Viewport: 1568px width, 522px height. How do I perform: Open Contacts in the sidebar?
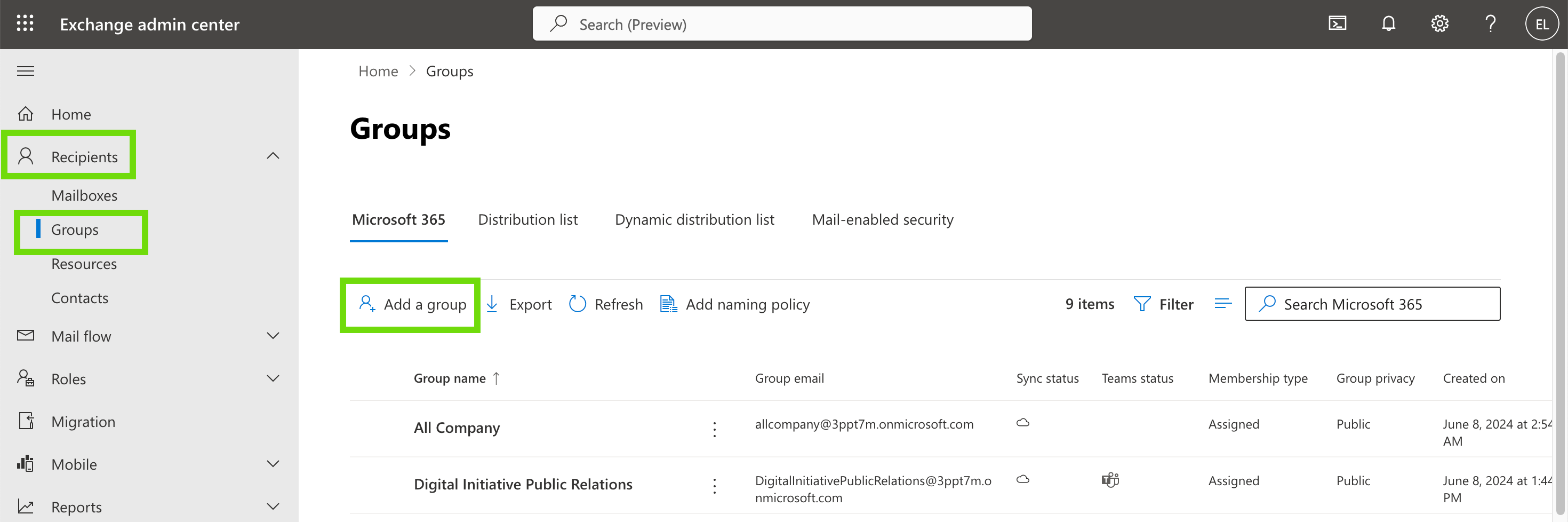pyautogui.click(x=80, y=298)
